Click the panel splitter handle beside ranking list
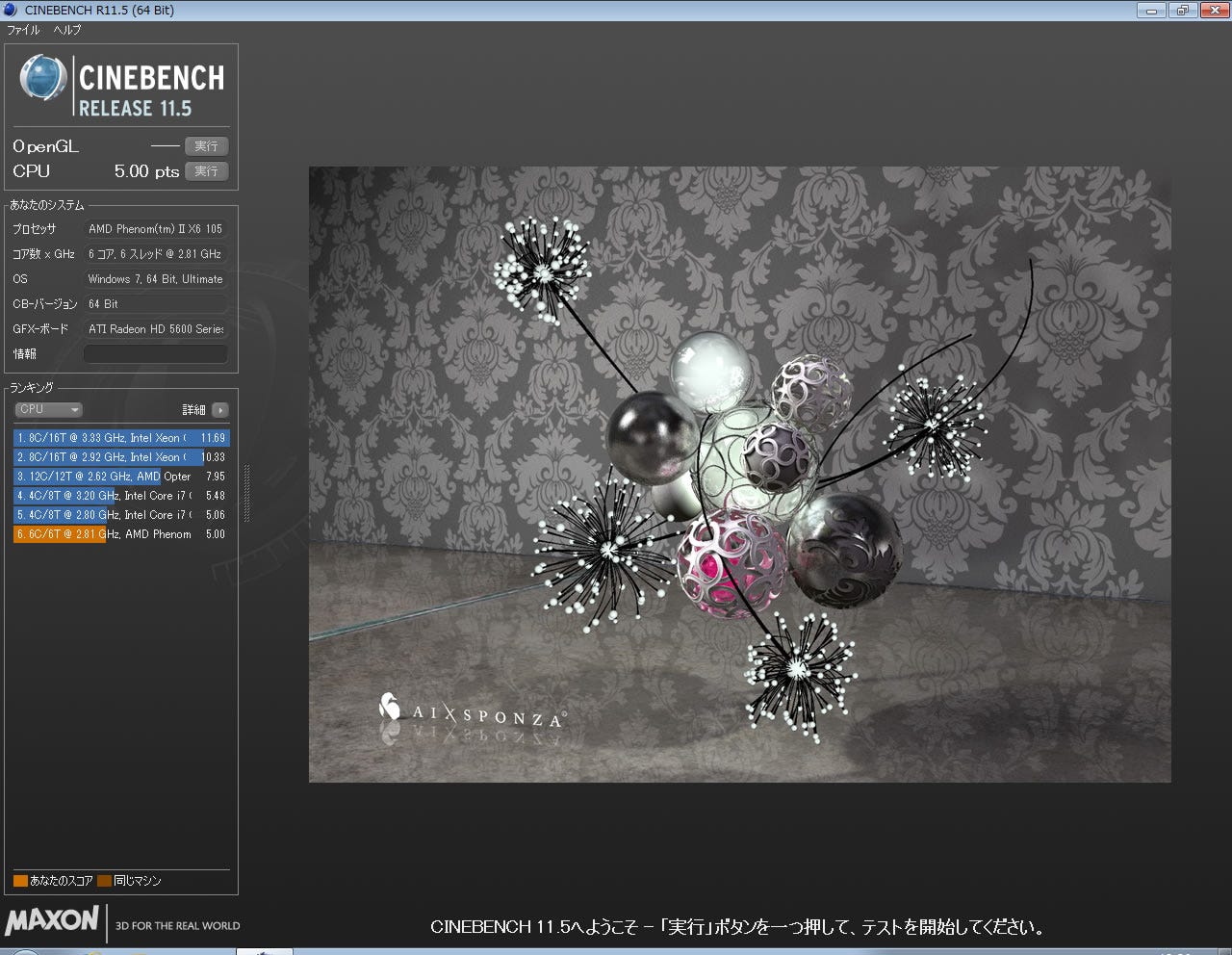 coord(247,493)
